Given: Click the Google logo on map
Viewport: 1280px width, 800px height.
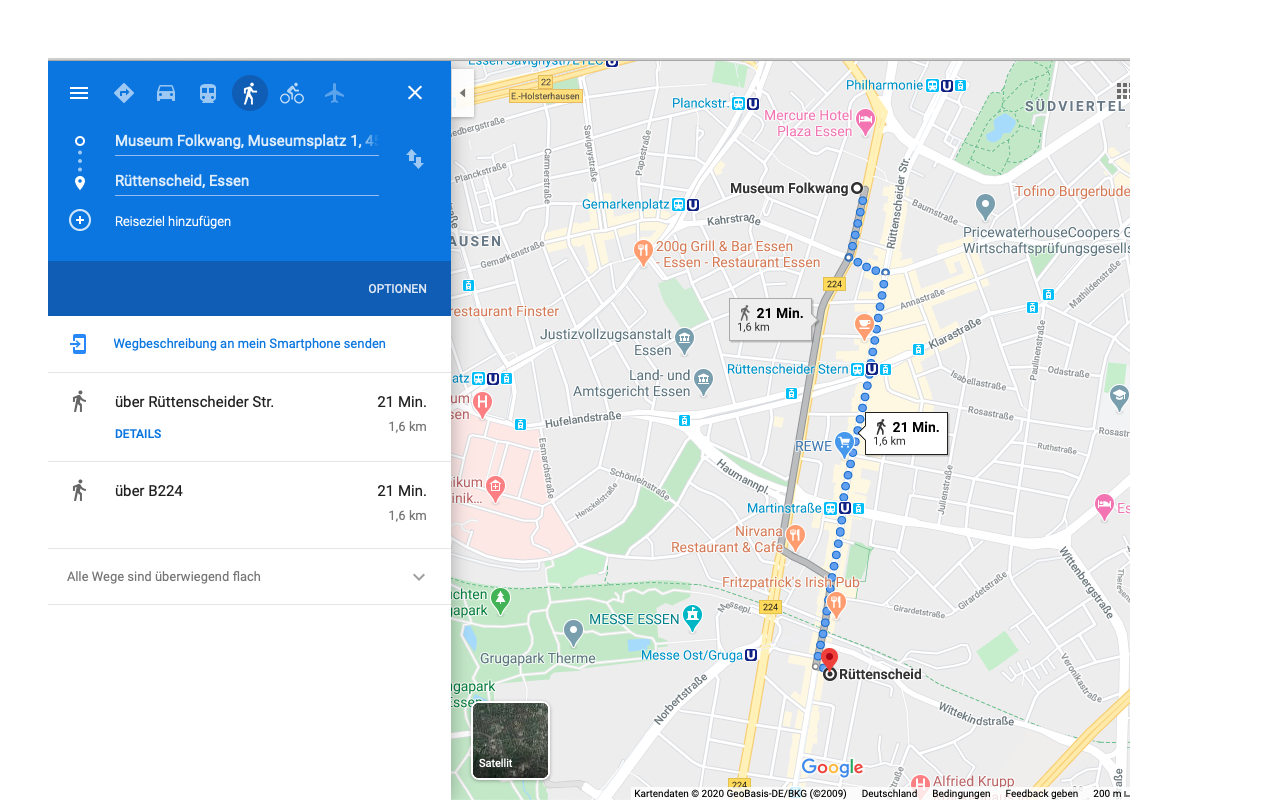Looking at the screenshot, I should click(832, 768).
